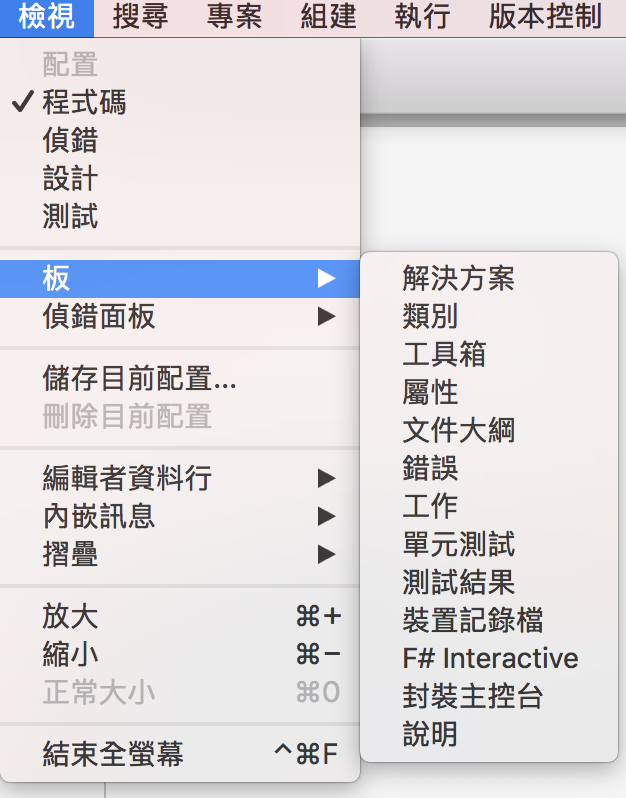The width and height of the screenshot is (626, 798).
Task: Exit full screen via 結束全螢幕
Action: pos(180,754)
